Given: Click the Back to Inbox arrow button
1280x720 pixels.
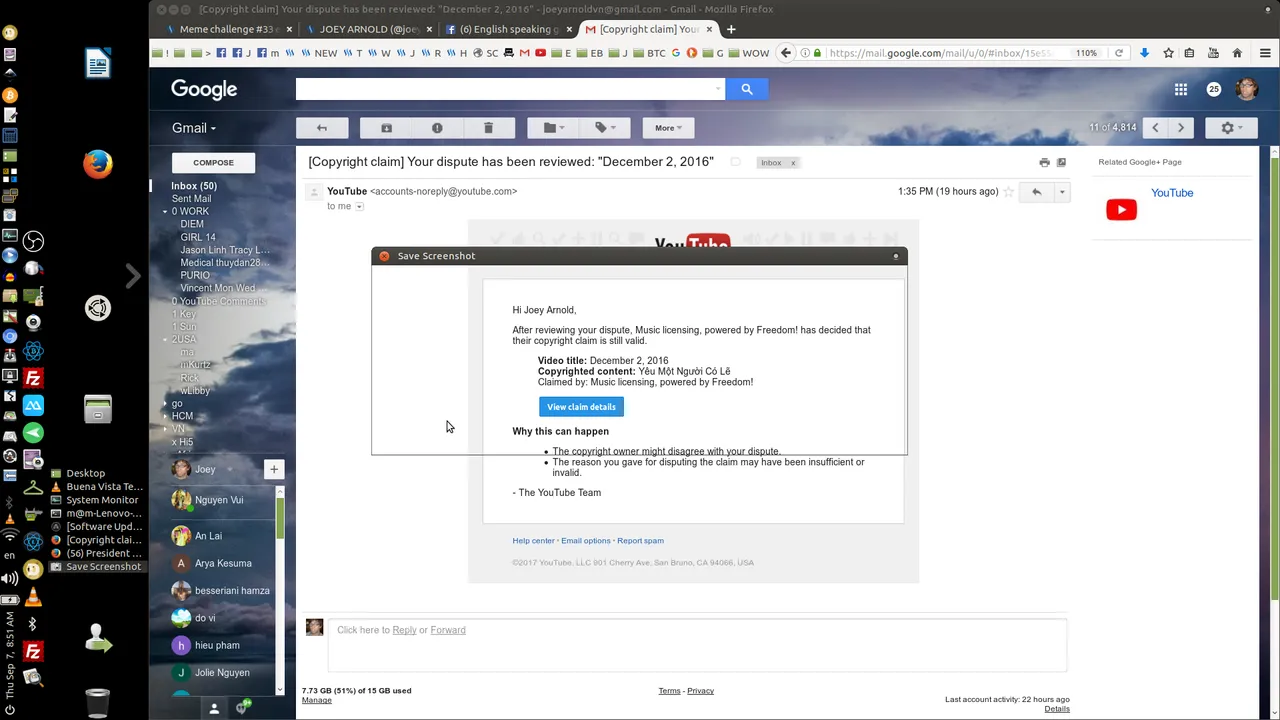Looking at the screenshot, I should tap(322, 128).
